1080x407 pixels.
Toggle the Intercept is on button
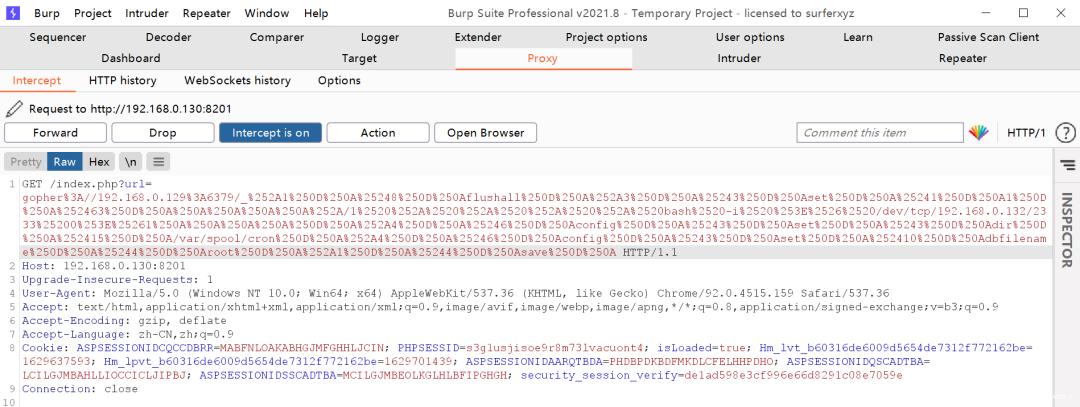tap(271, 133)
